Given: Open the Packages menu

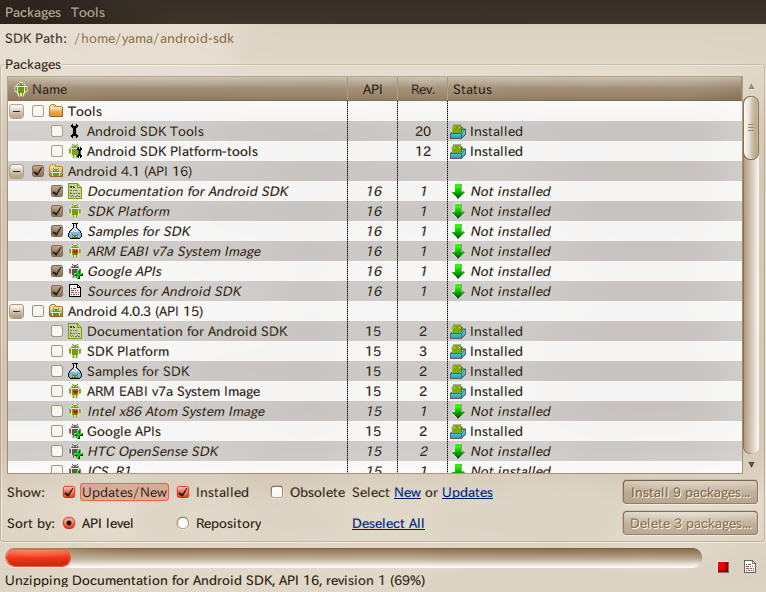Looking at the screenshot, I should (33, 12).
